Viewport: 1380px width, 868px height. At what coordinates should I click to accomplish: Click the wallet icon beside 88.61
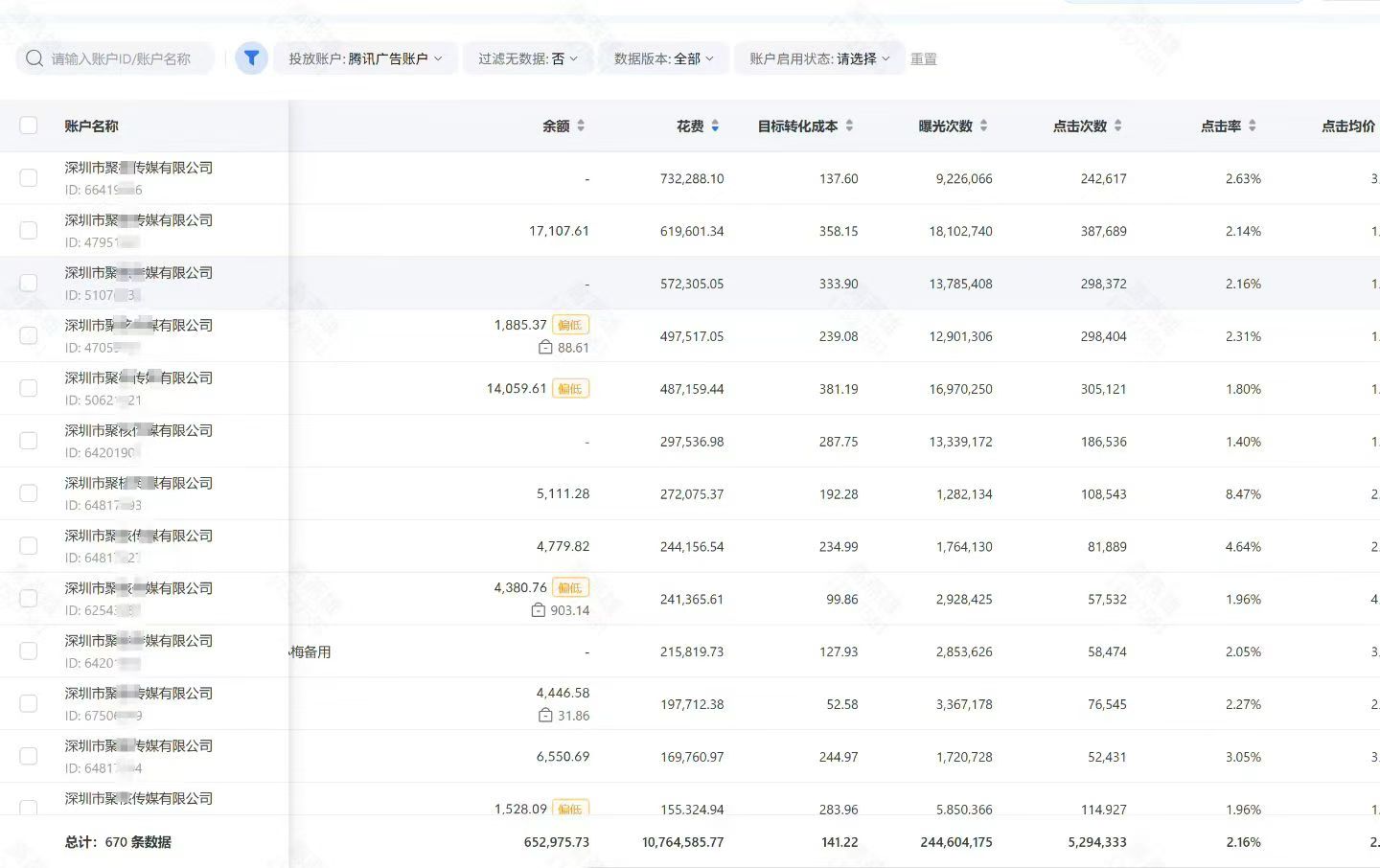545,348
